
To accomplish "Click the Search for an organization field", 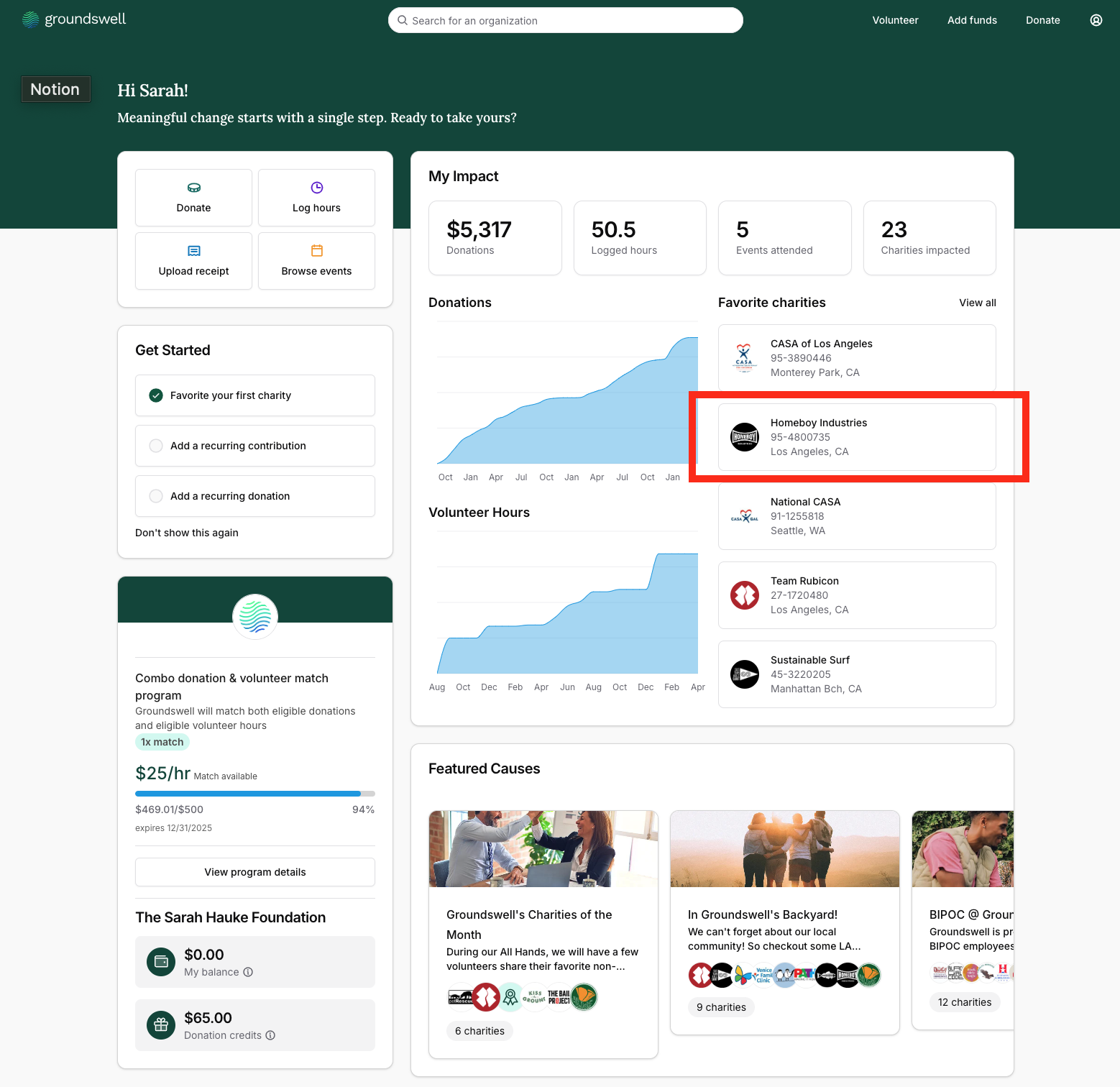I will [566, 20].
